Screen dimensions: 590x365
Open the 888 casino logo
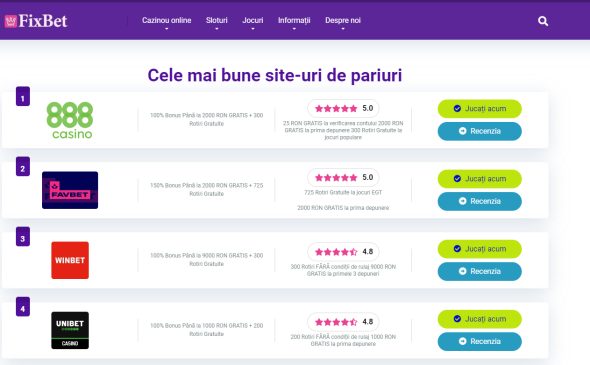[x=70, y=120]
